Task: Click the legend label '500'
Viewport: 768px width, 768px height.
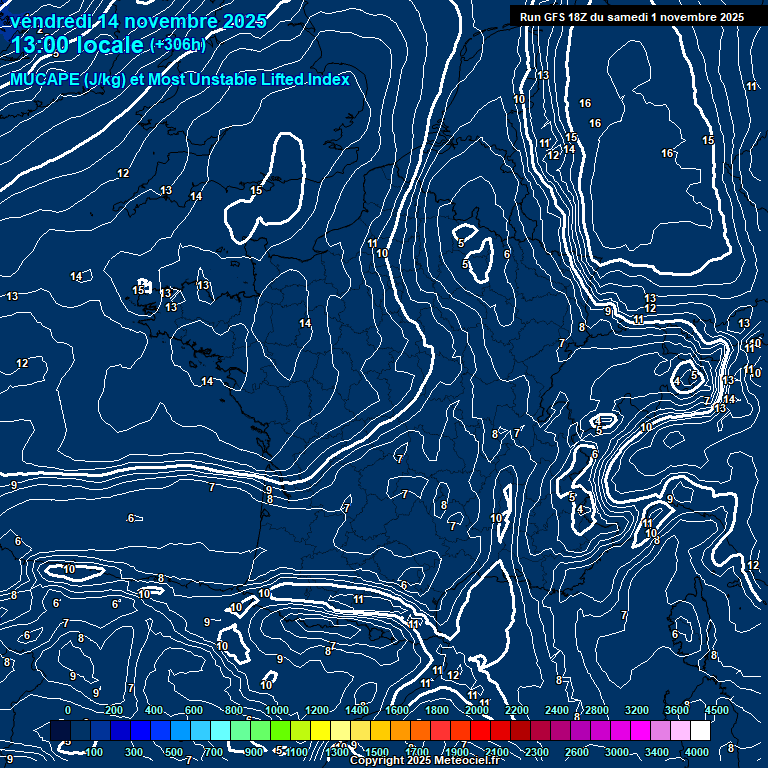Action: pos(174,752)
